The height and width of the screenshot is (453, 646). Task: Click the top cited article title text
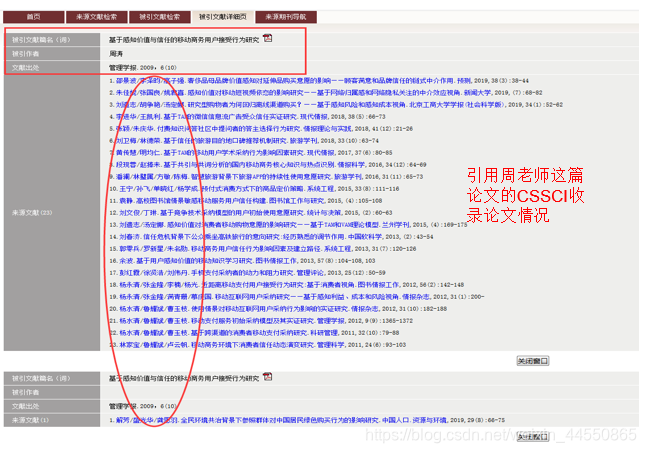pos(184,40)
